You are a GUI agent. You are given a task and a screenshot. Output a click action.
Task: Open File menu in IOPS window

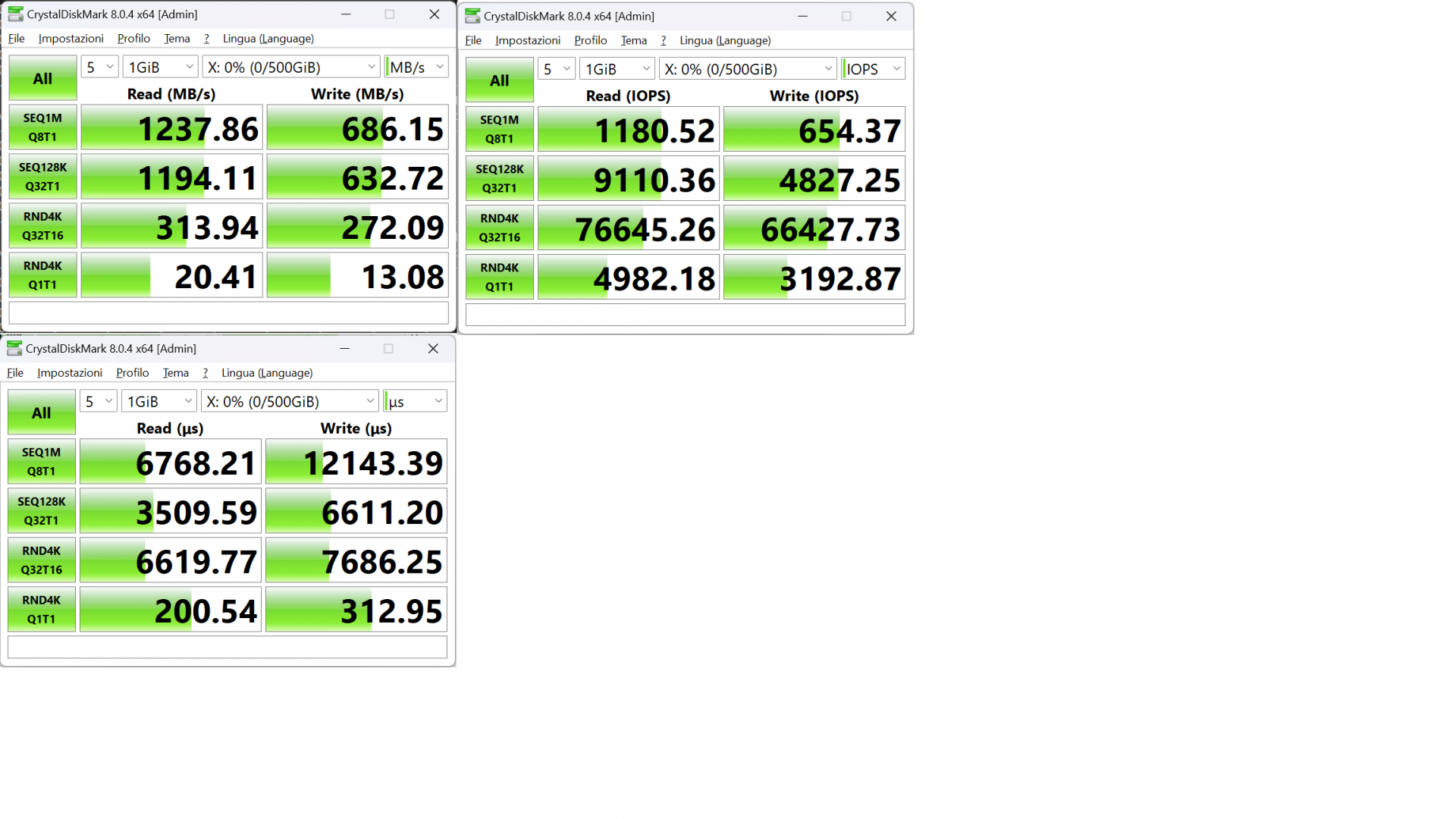(473, 40)
